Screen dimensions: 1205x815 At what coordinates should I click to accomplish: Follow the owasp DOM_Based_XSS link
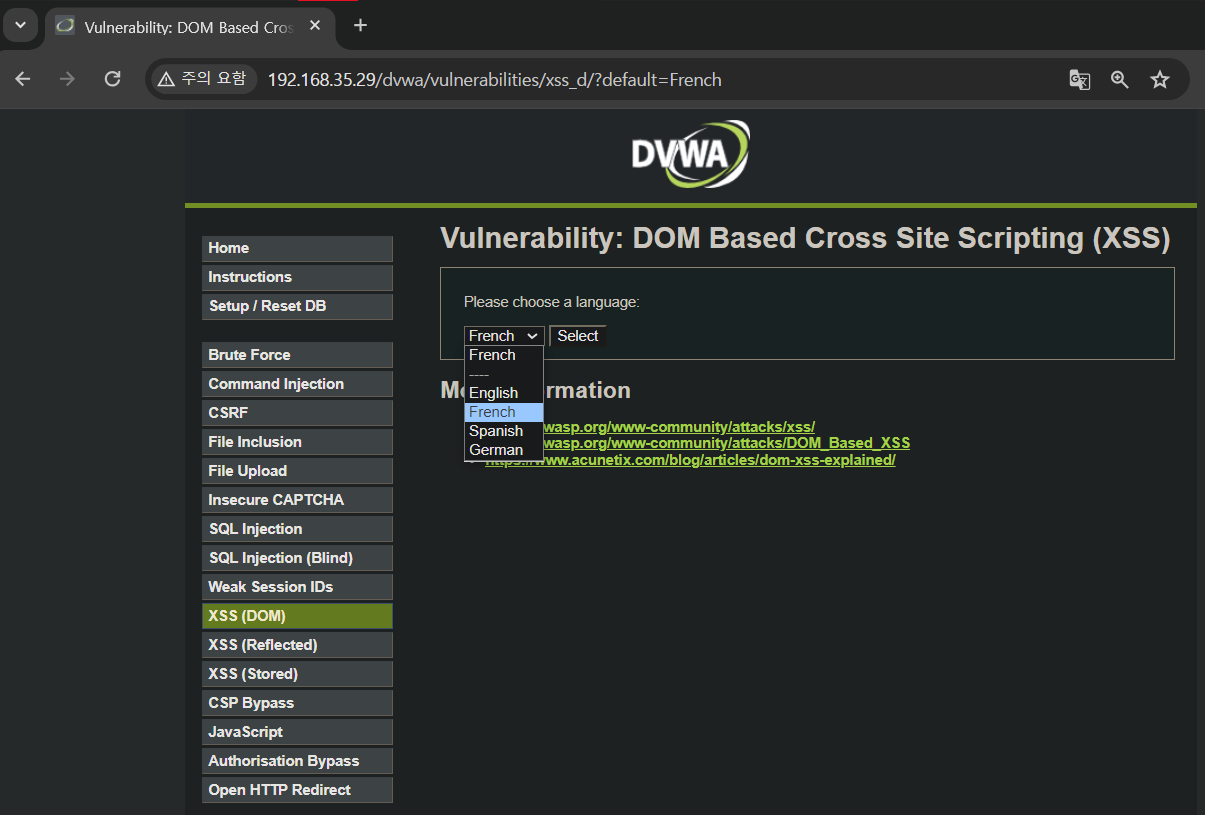(x=727, y=443)
